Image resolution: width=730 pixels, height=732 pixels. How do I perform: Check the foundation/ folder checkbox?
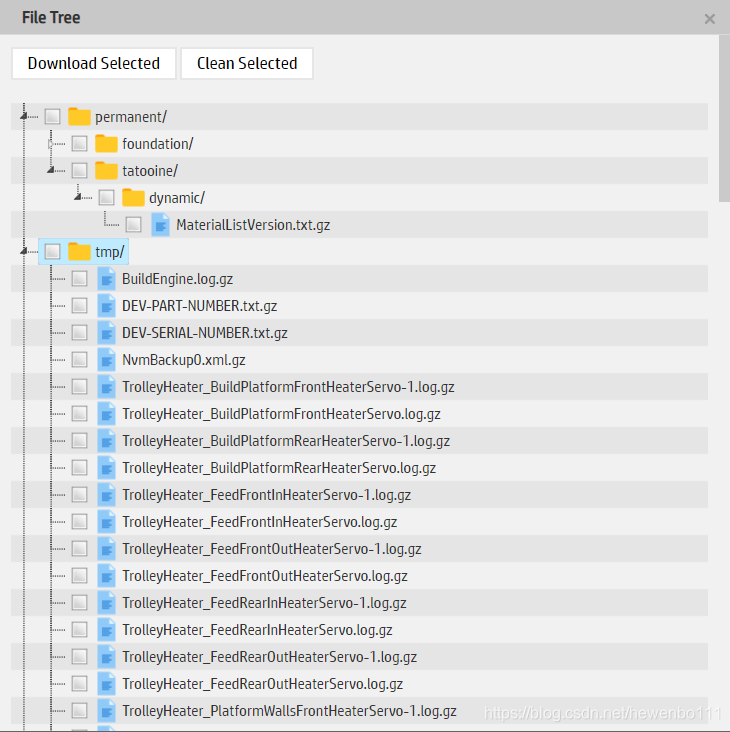click(79, 144)
